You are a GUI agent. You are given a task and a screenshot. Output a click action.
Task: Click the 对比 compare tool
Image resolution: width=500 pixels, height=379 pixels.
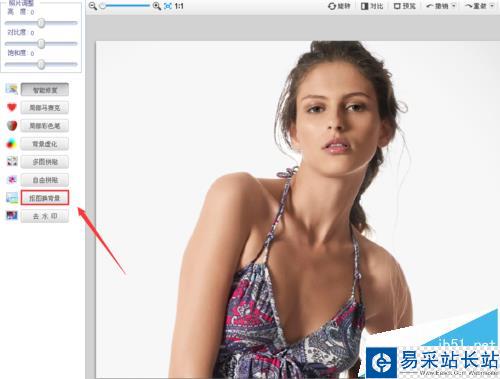372,6
